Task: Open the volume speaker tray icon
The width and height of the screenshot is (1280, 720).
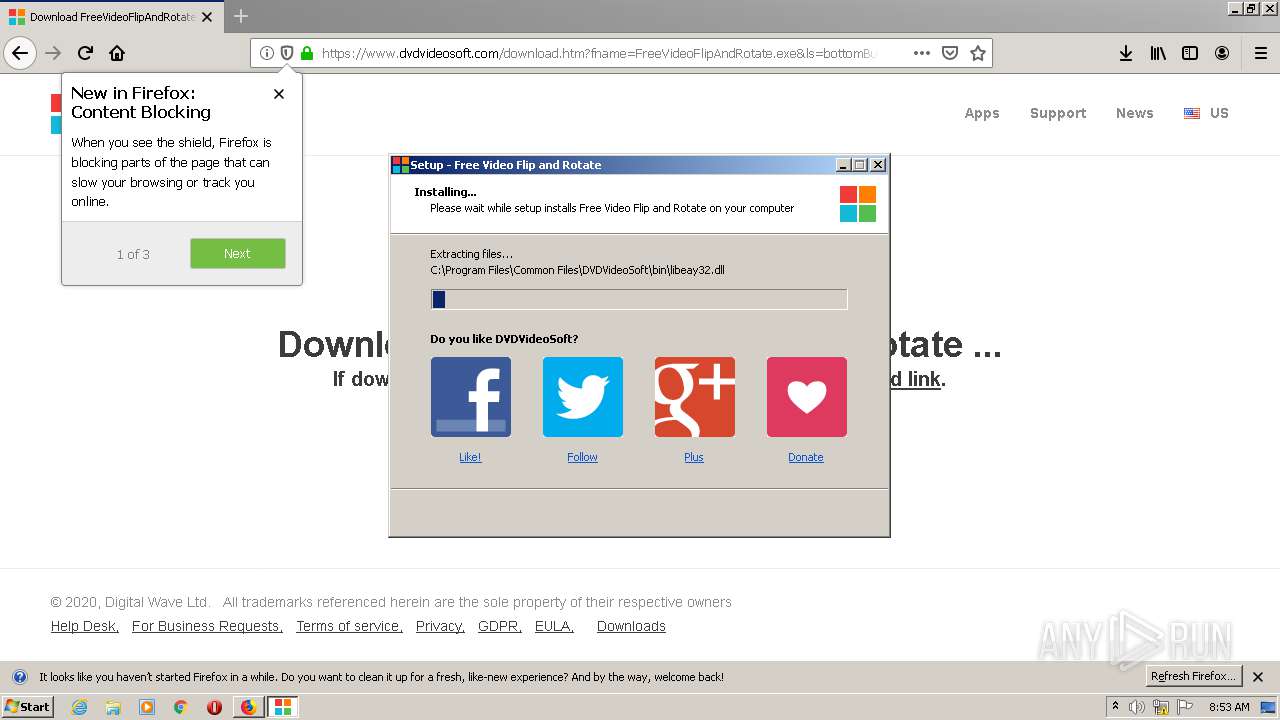Action: (1137, 707)
